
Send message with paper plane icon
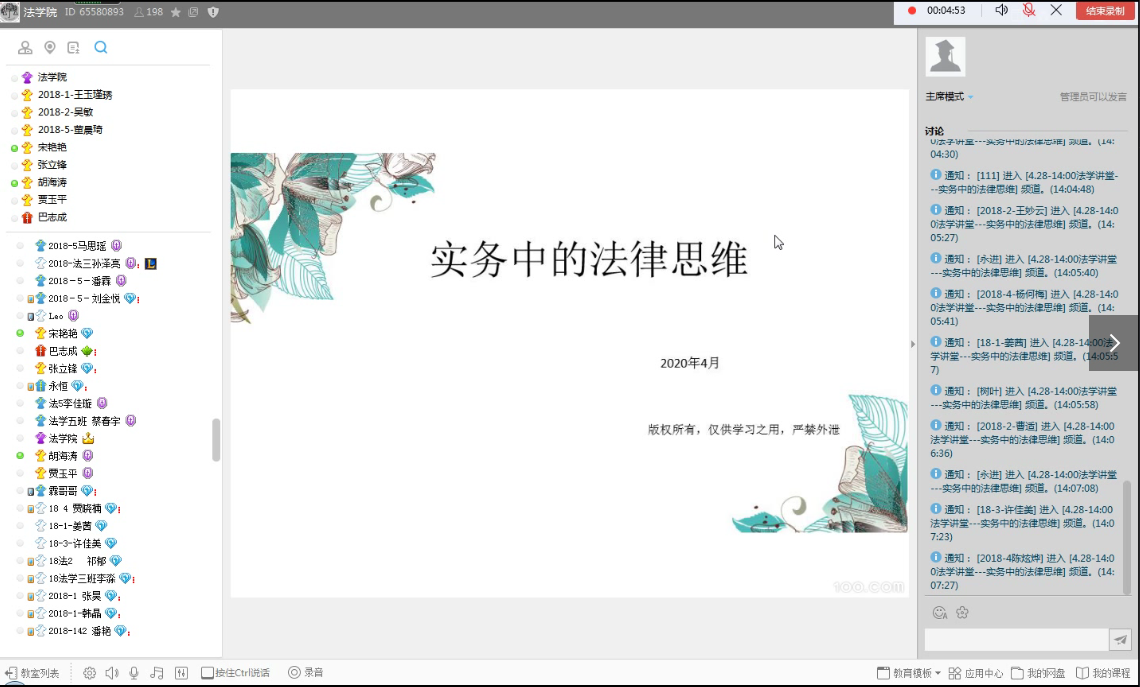1121,641
